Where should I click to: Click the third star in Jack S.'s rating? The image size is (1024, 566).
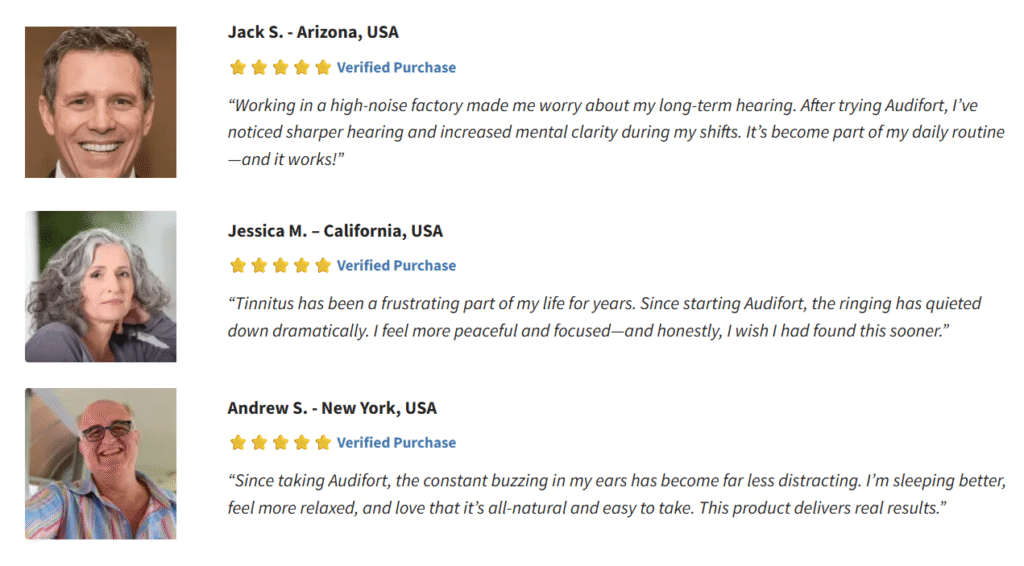pyautogui.click(x=280, y=68)
